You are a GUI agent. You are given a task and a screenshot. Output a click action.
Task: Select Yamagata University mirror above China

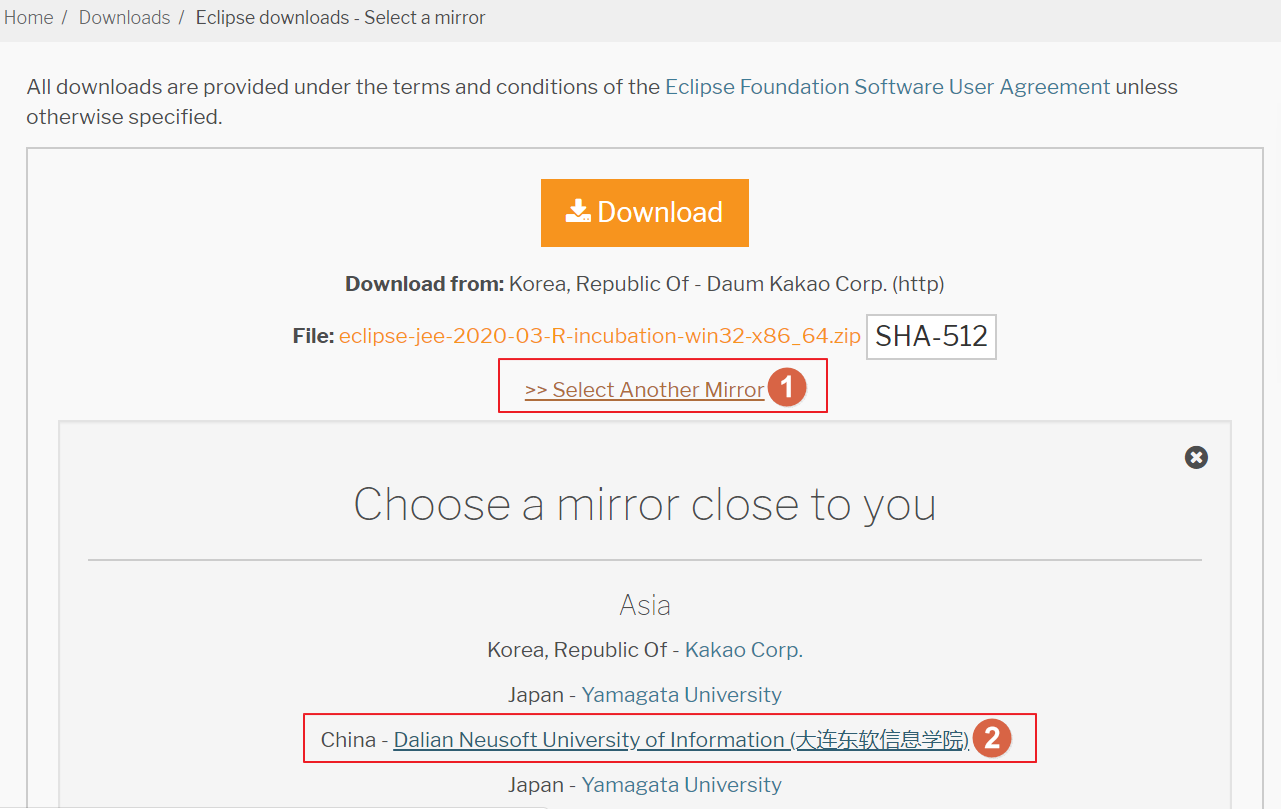point(681,695)
